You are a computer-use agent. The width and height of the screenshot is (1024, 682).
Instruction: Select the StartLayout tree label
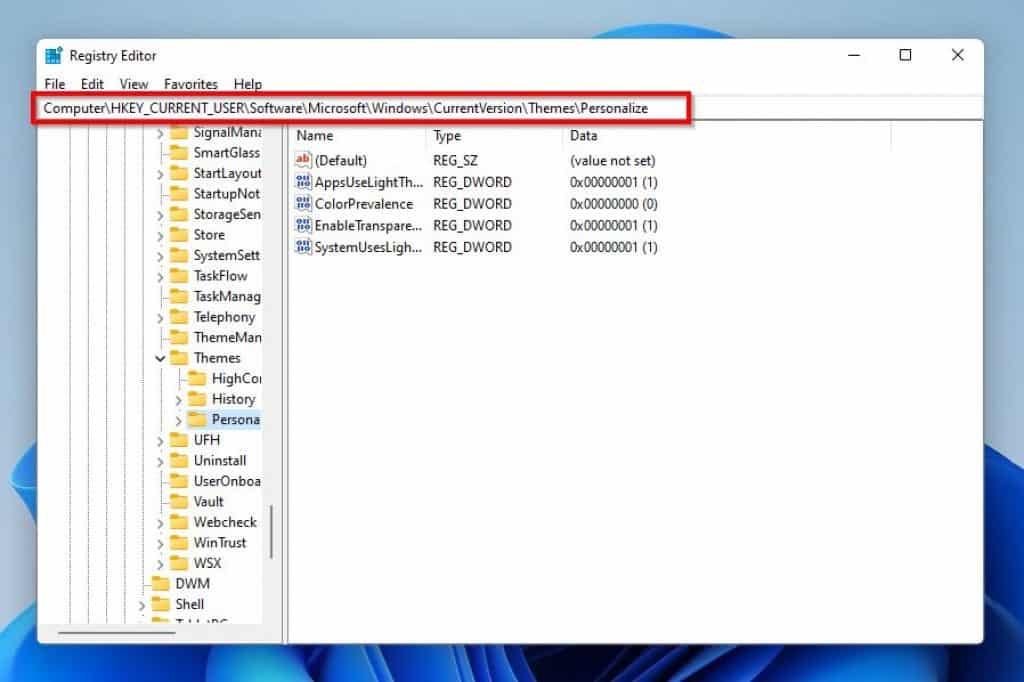[x=227, y=173]
